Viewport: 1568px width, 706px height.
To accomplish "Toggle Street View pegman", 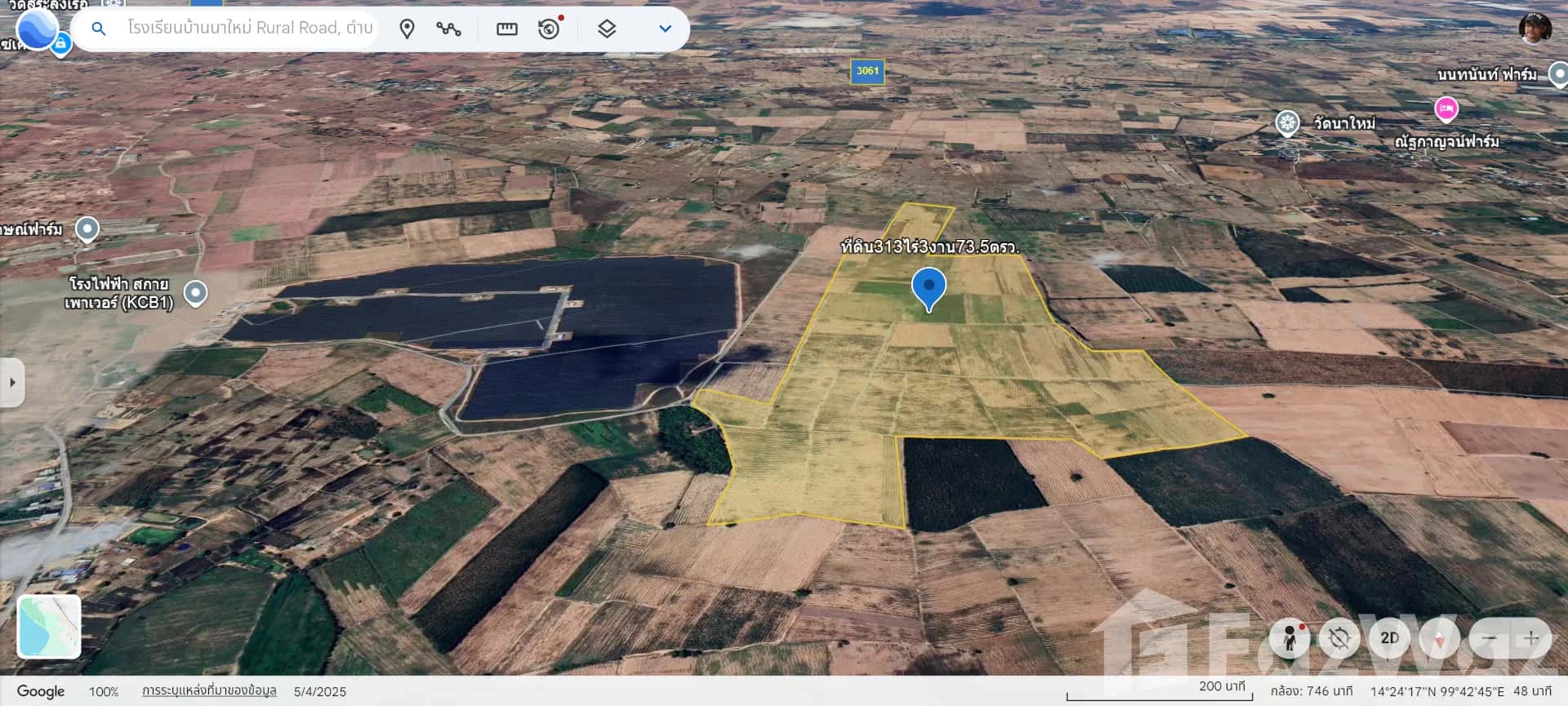I will click(x=1290, y=638).
